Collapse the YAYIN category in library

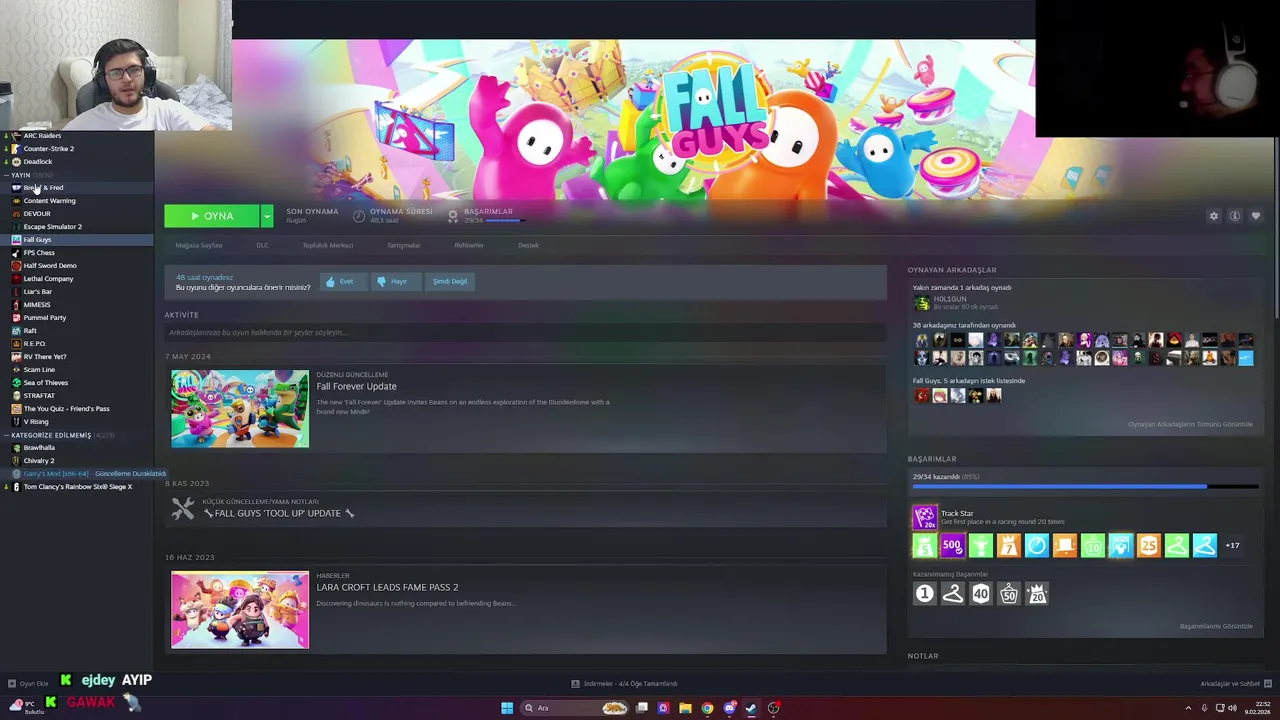pyautogui.click(x=6, y=175)
